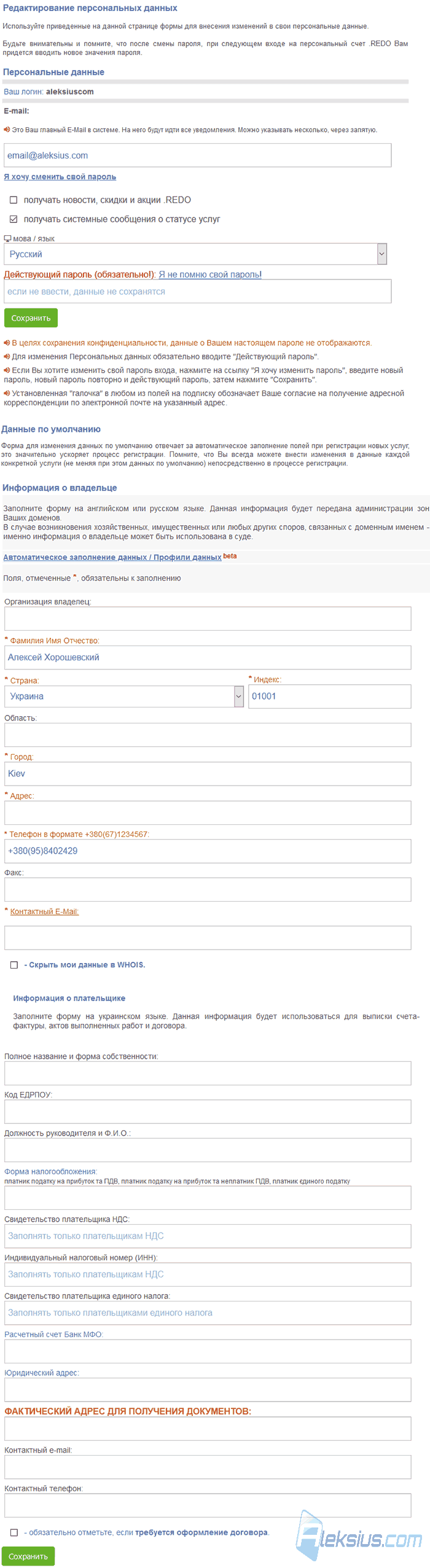Uncheck получать системные сообщения о статусе услуг
The width and height of the screenshot is (430, 1568).
click(14, 219)
